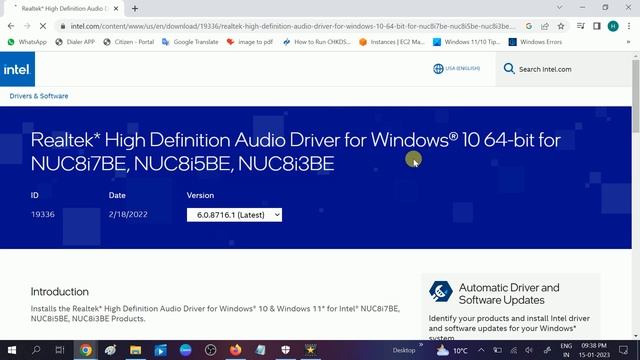
Task: Click the browser Forward arrow
Action: (x=27, y=26)
